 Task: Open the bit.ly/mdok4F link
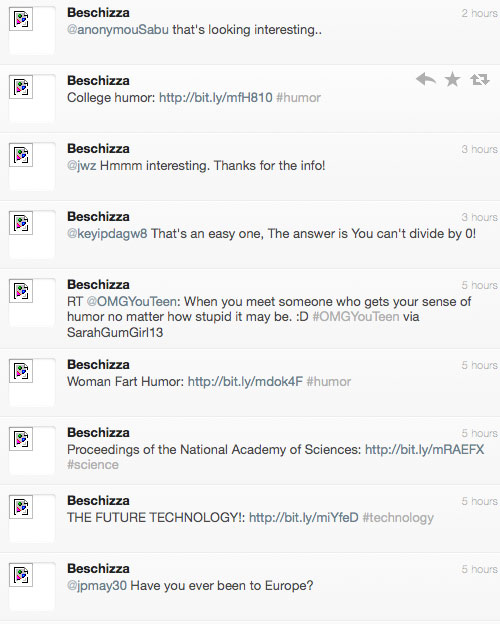coord(245,382)
